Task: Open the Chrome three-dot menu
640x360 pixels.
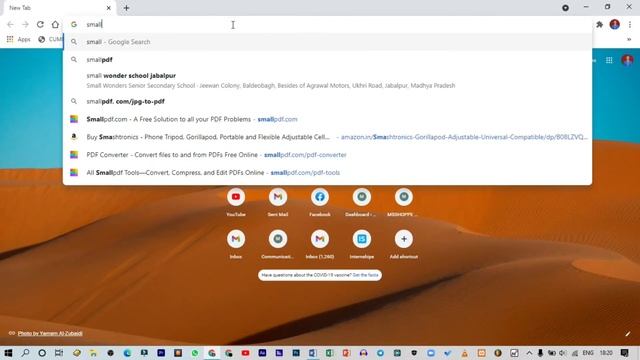Action: [x=630, y=24]
